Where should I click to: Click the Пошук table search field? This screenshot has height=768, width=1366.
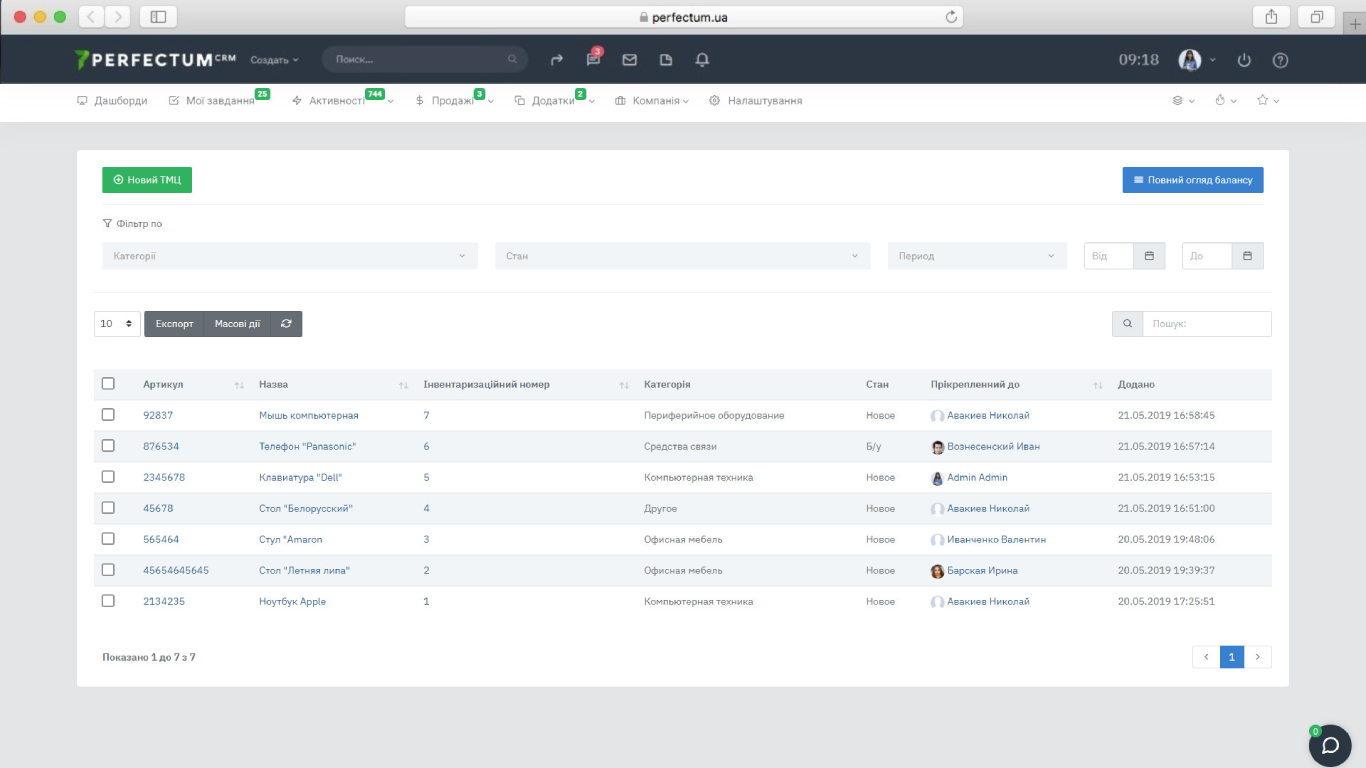click(x=1206, y=324)
